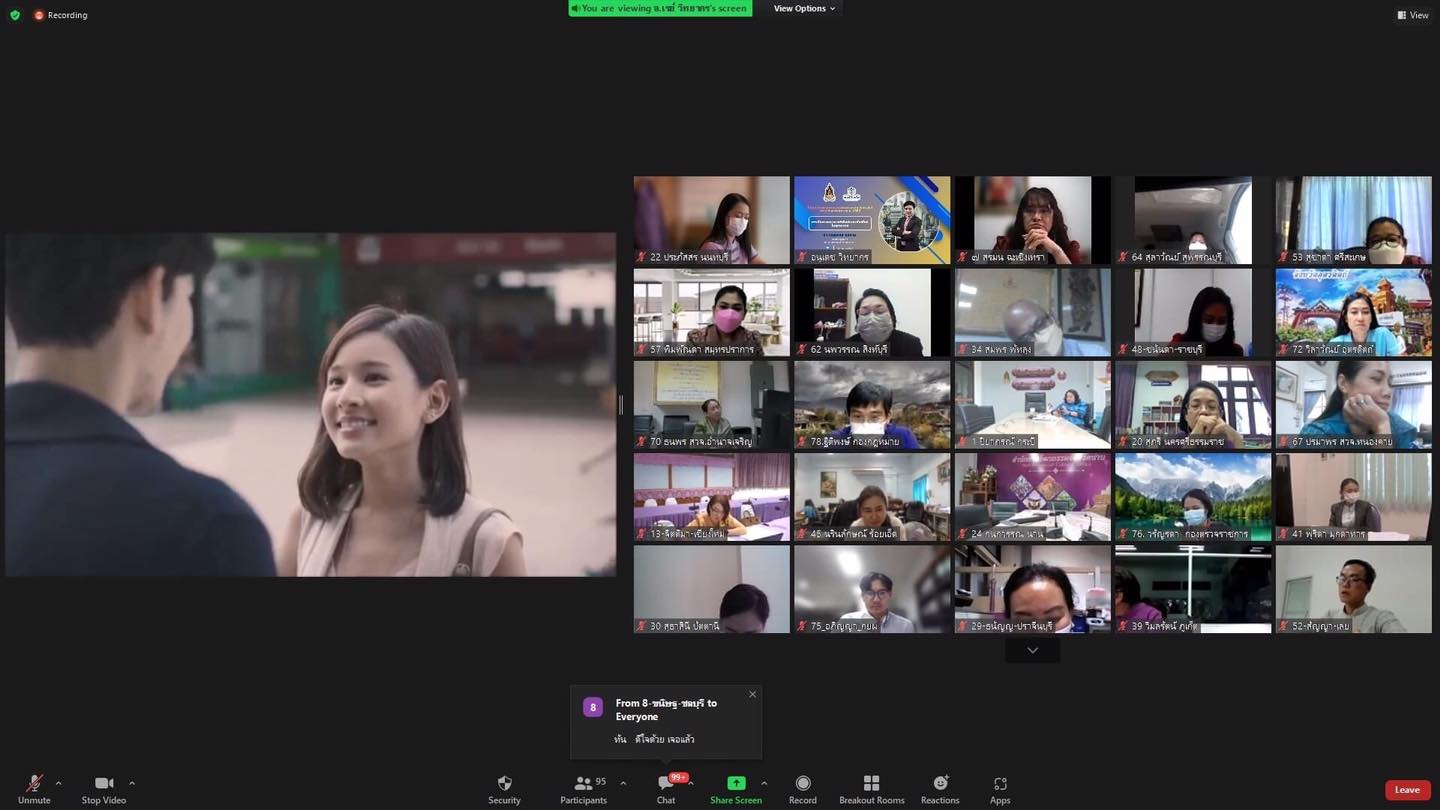Click muted mic icon on participant 78

tap(802, 441)
